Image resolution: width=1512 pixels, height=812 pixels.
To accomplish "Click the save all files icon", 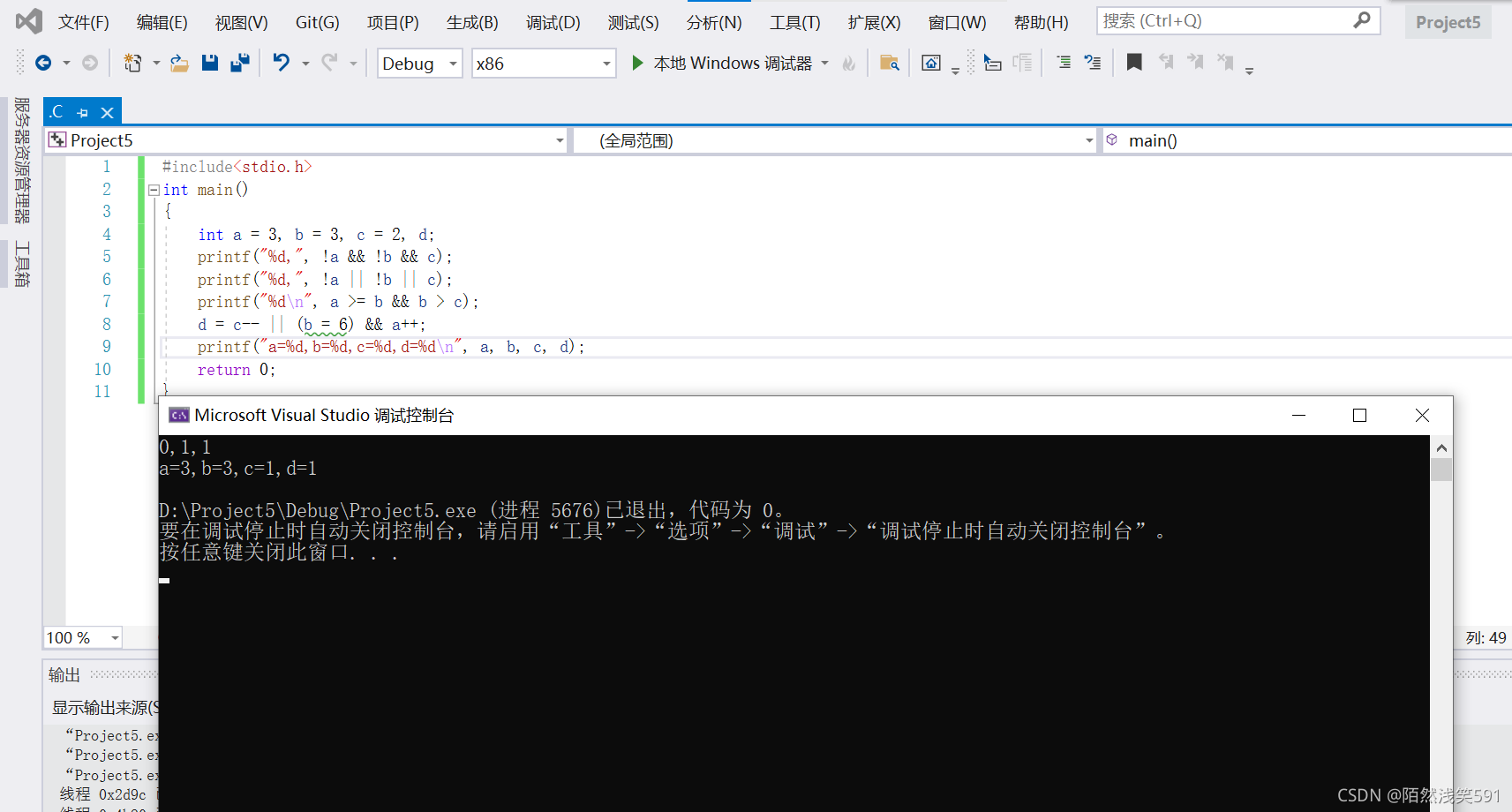I will [x=239, y=63].
